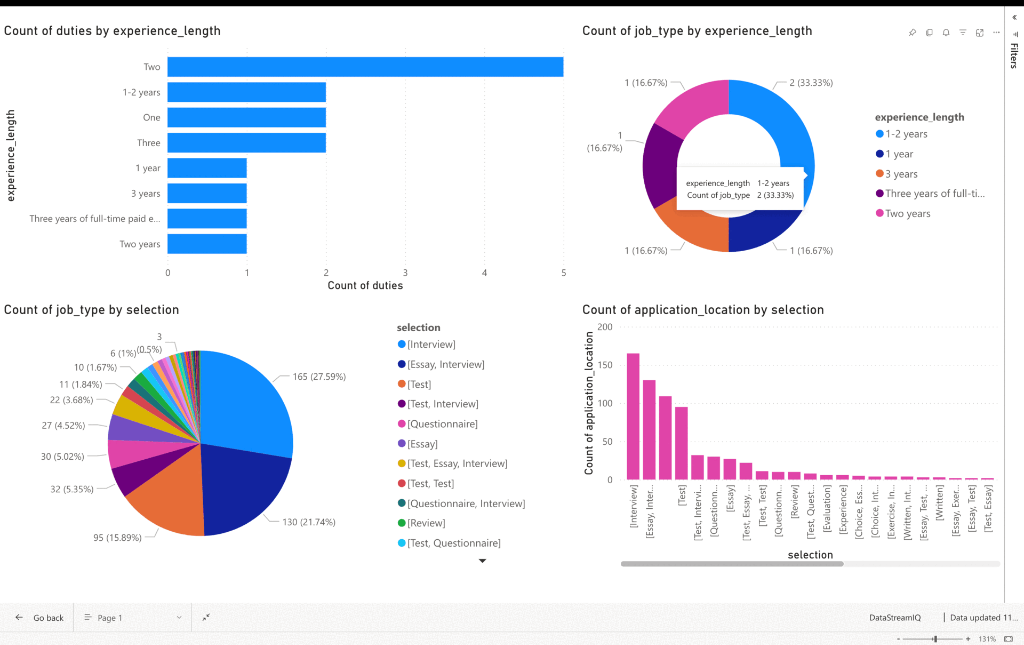Click the fit to page icon
The image size is (1024, 645).
pos(1008,638)
